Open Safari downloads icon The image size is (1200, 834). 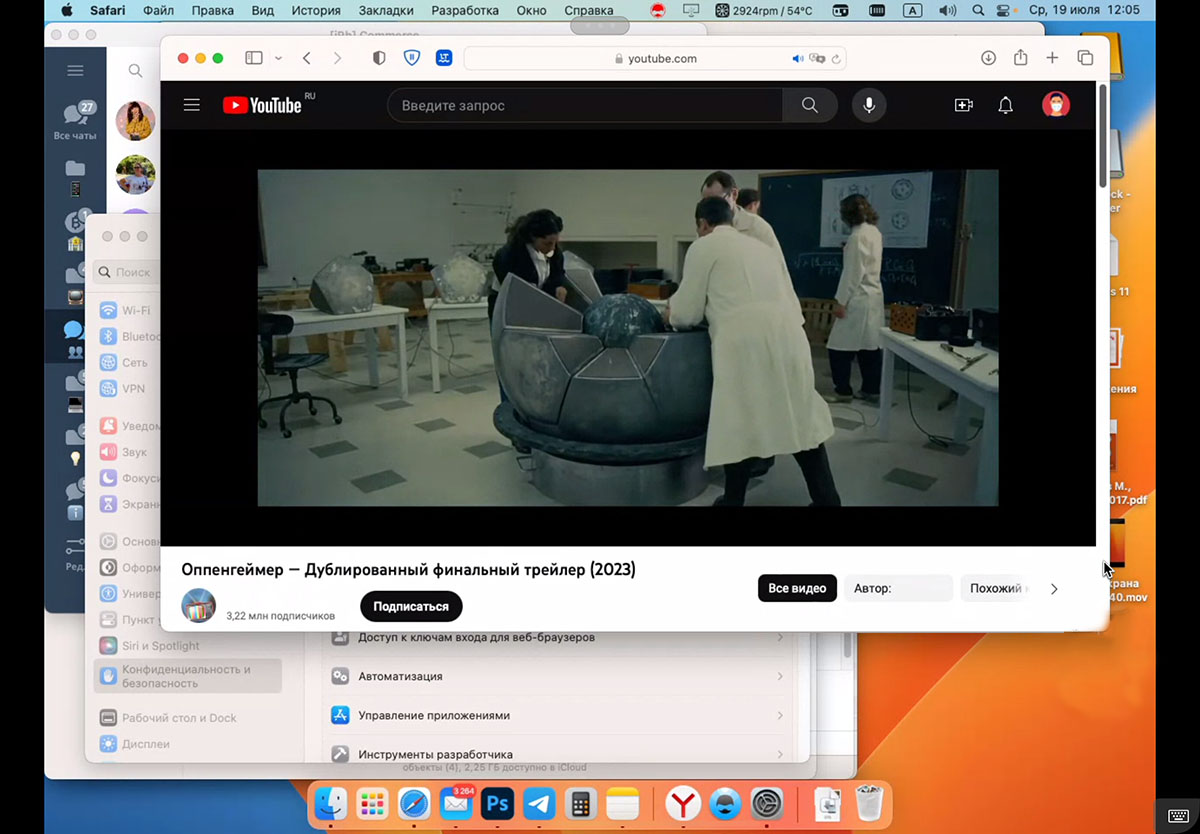988,58
